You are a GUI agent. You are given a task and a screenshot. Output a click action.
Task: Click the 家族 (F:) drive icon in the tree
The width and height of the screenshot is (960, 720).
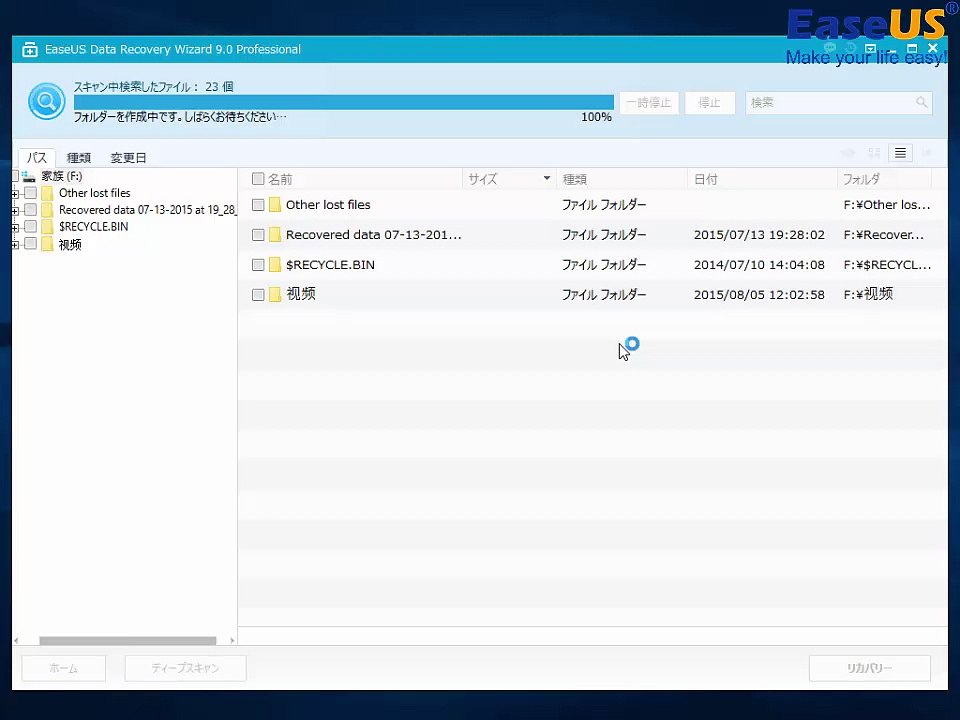point(28,176)
